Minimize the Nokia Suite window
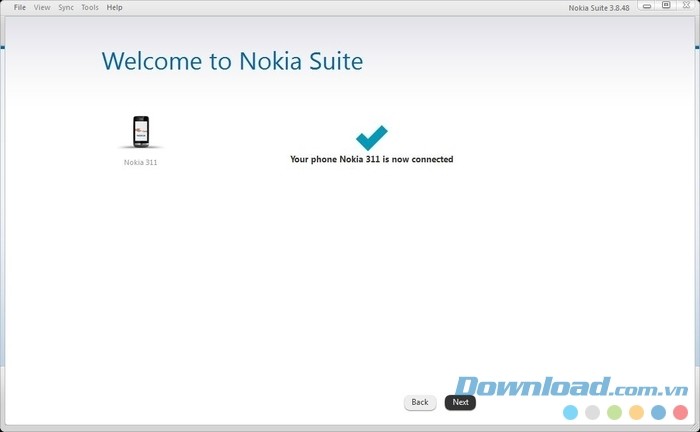Viewport: 700px width, 432px height. click(x=647, y=6)
